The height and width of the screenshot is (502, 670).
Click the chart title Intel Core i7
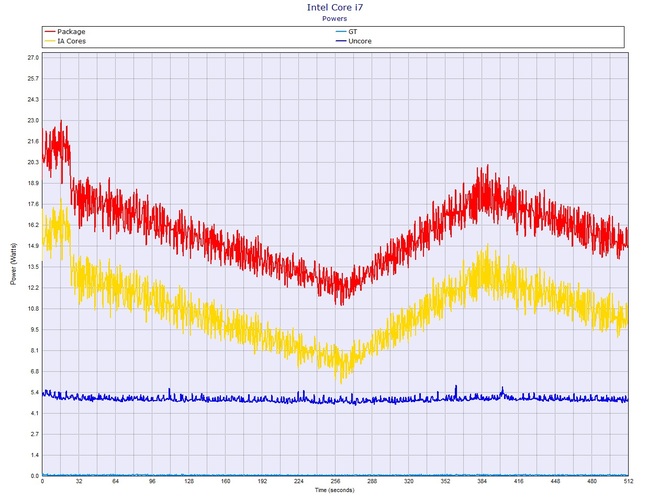coord(335,7)
